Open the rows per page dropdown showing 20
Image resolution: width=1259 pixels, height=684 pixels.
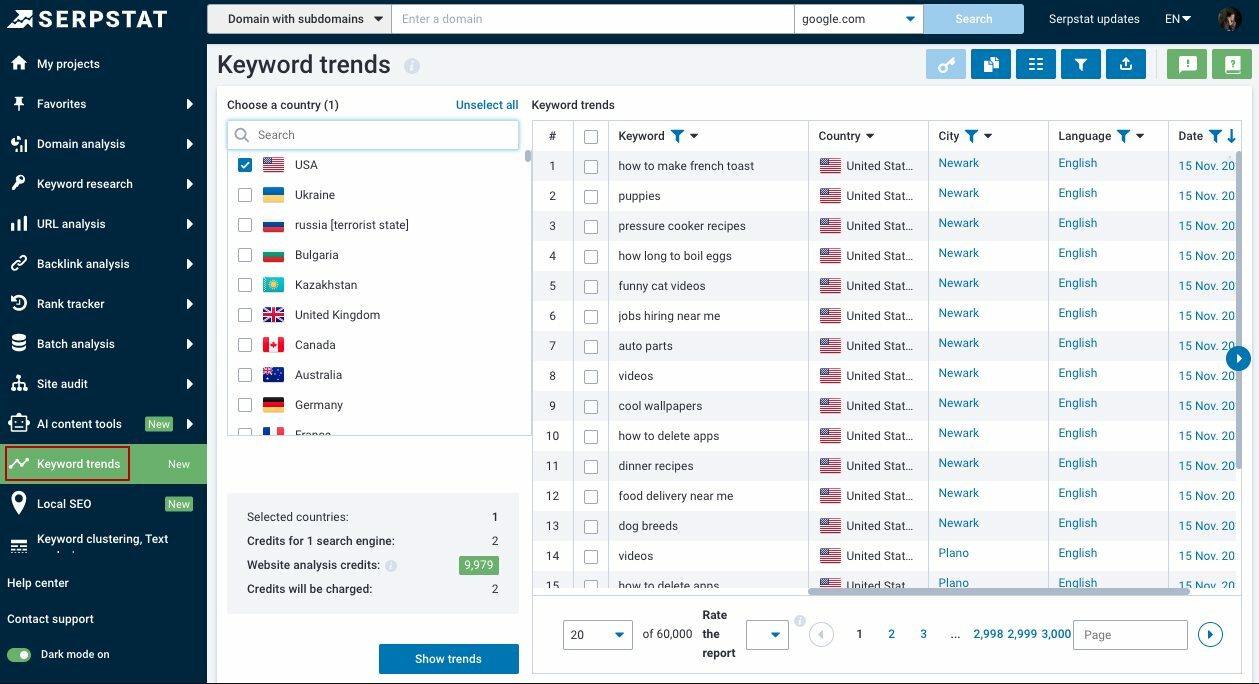(x=599, y=634)
